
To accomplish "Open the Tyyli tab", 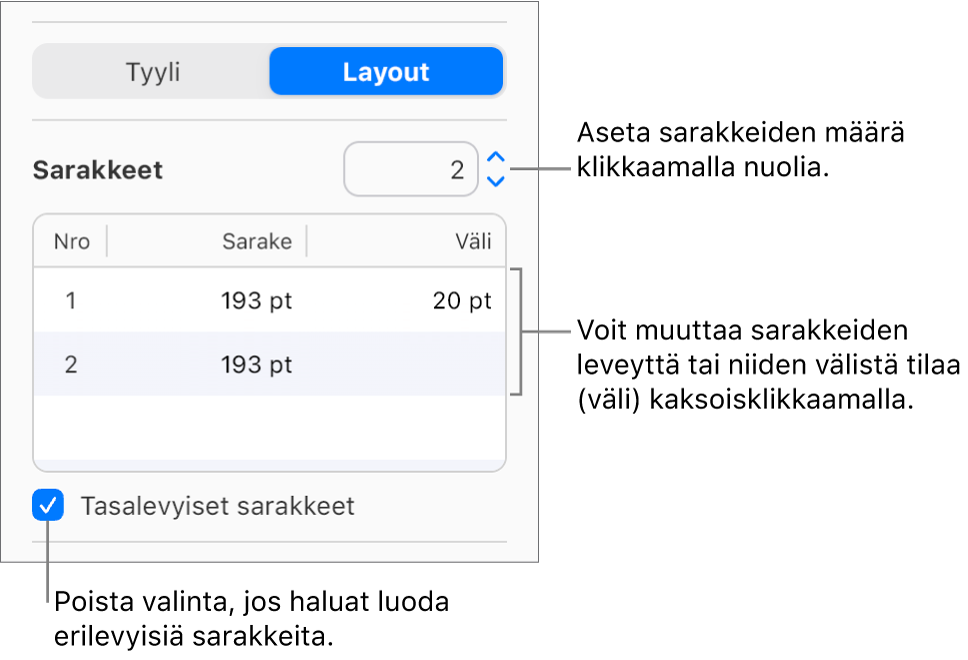I will point(152,71).
